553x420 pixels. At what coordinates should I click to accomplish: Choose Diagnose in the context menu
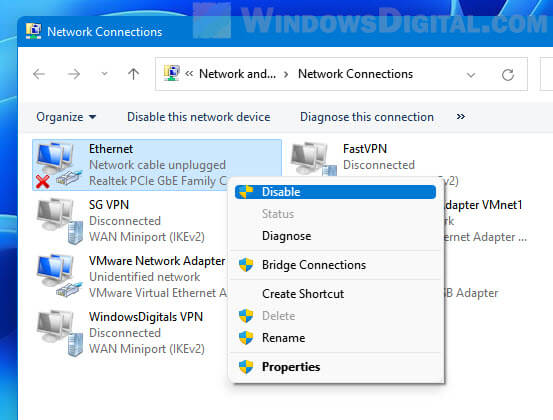click(x=286, y=236)
